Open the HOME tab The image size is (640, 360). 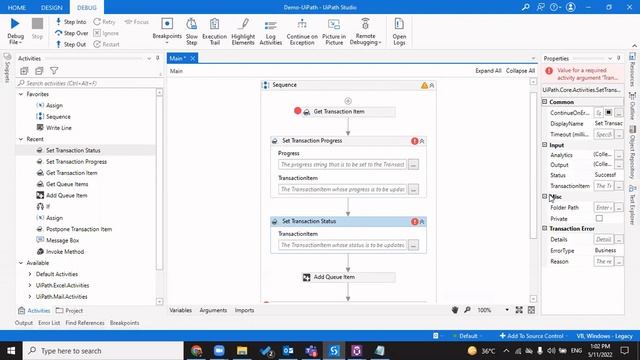(17, 7)
